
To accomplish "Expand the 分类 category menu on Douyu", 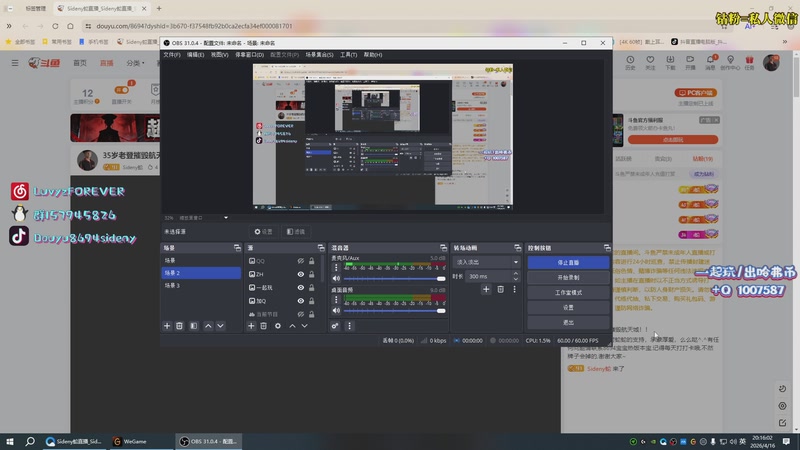I will pyautogui.click(x=135, y=63).
